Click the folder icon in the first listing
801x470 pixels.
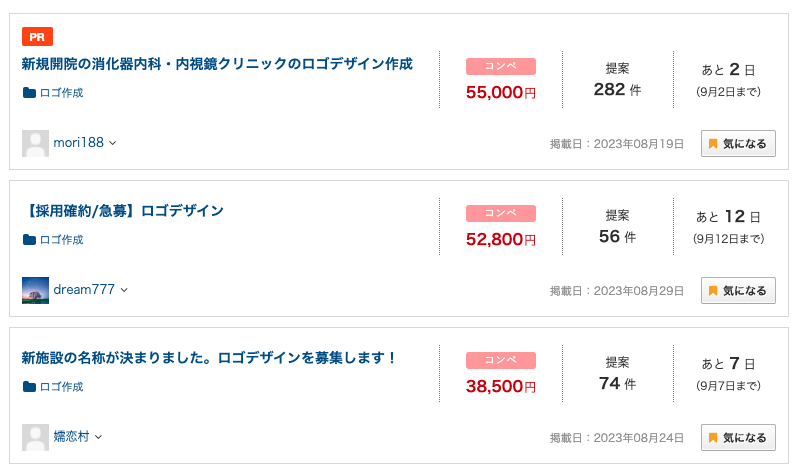(x=29, y=92)
